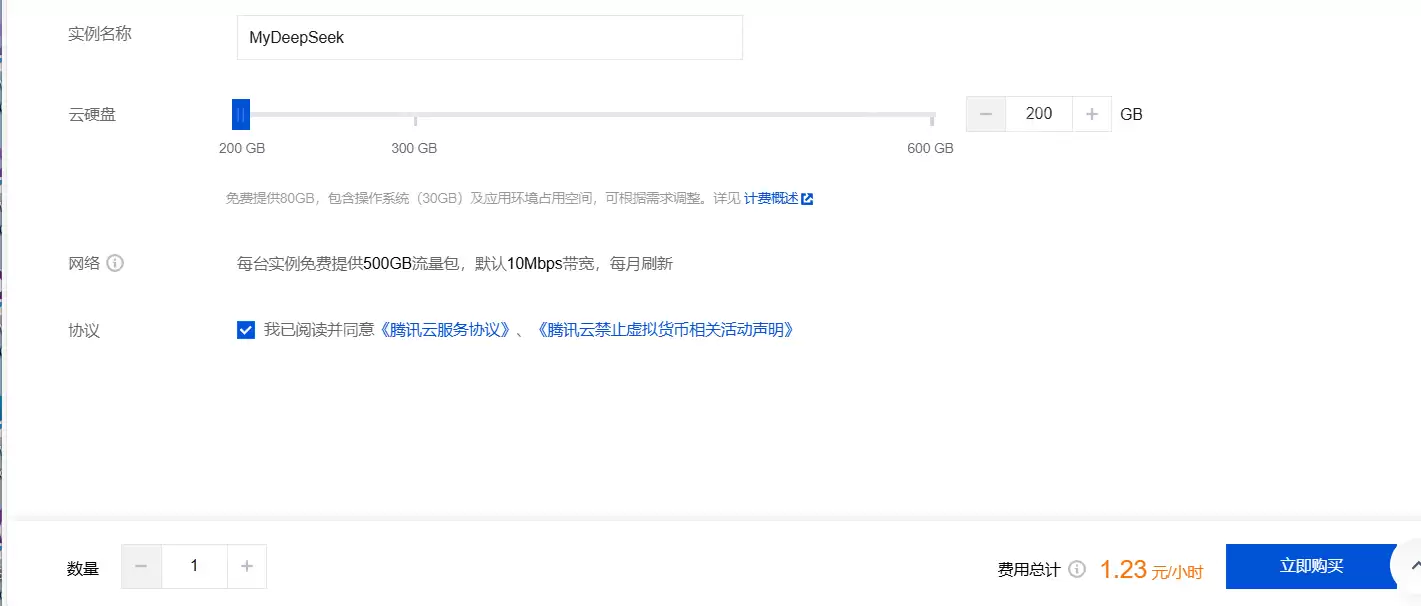This screenshot has width=1421, height=606.
Task: Click the quantity input showing 1
Action: point(193,565)
